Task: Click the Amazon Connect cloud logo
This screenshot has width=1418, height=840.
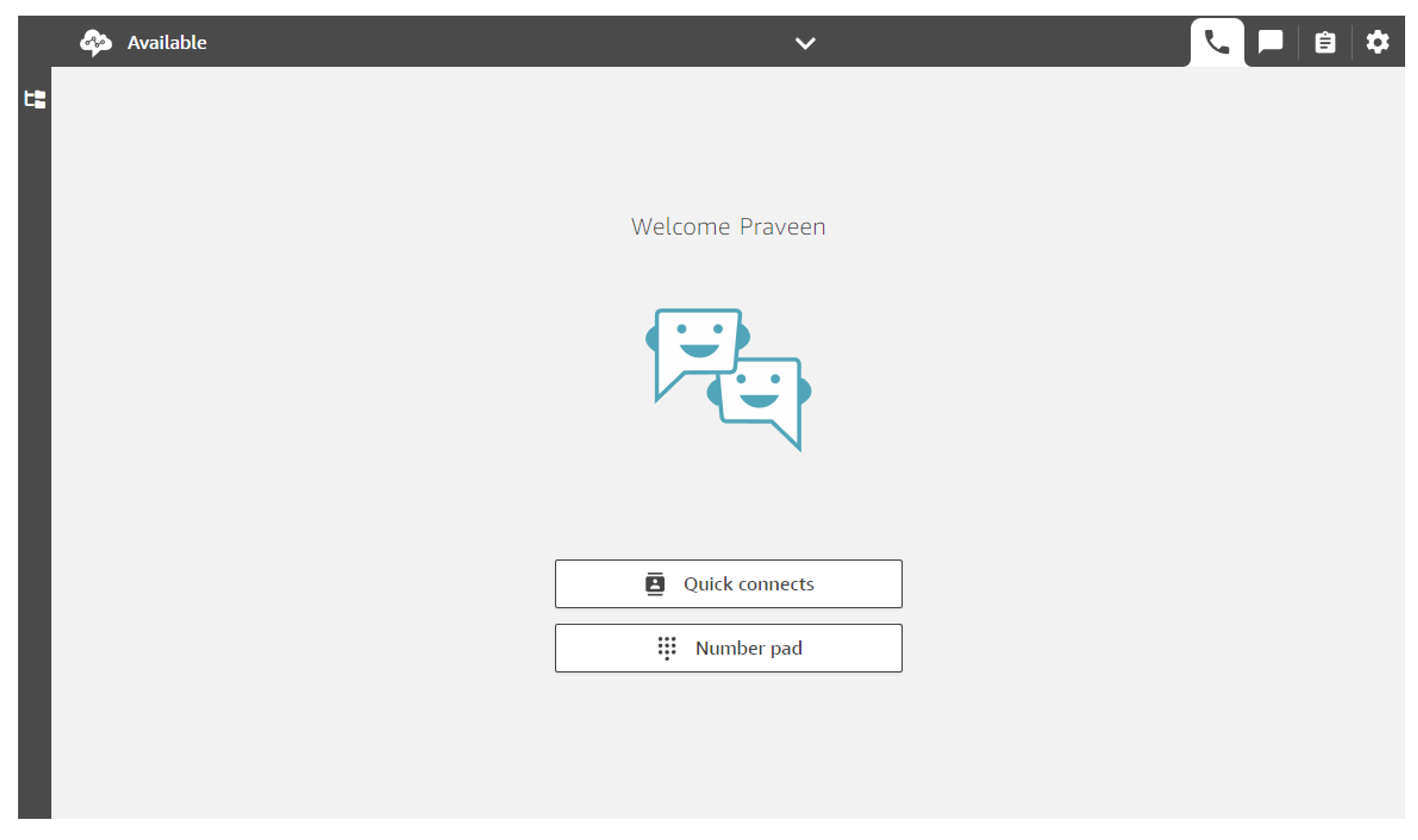Action: pyautogui.click(x=96, y=42)
